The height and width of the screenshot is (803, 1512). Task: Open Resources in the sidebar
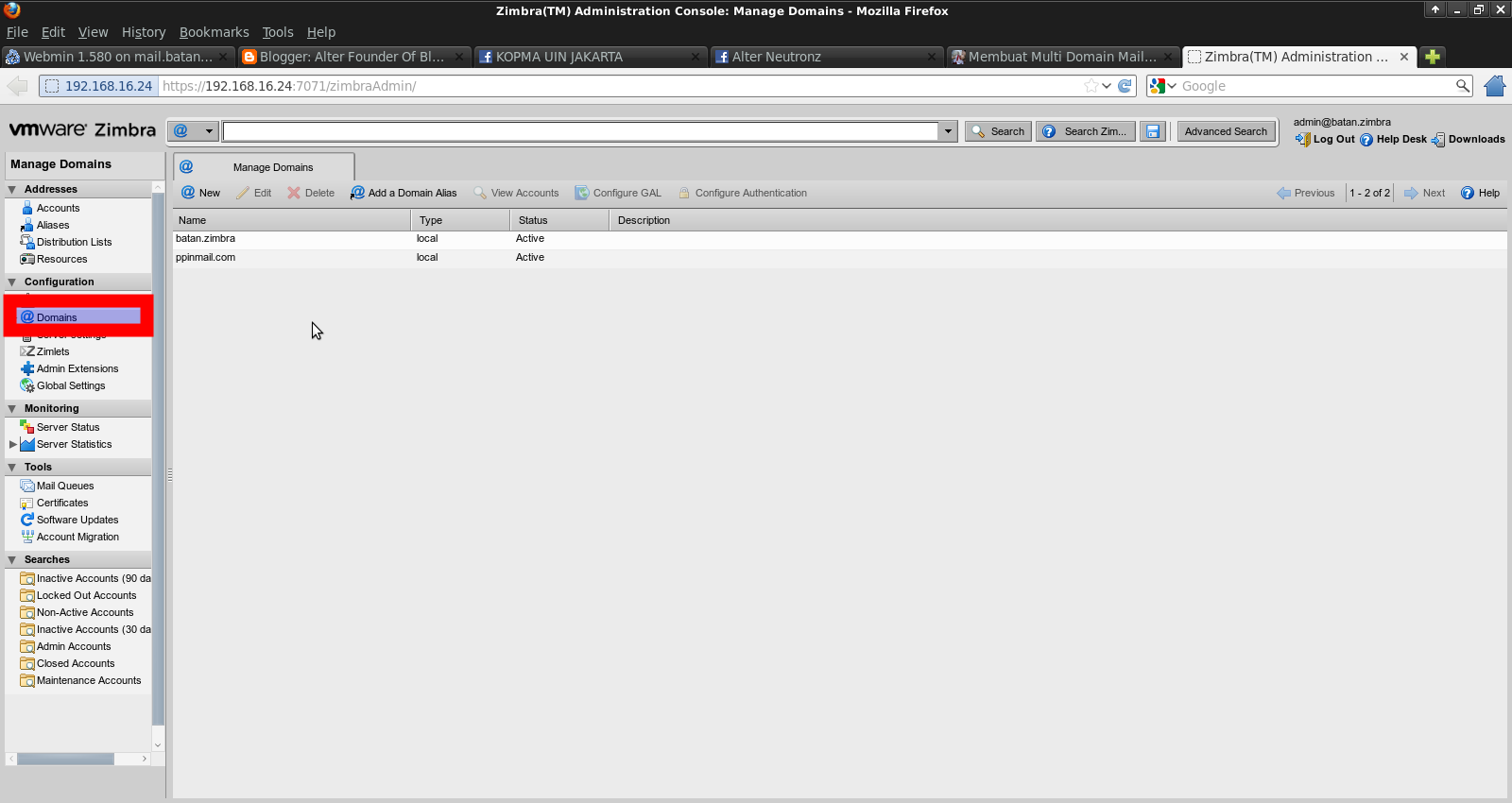[x=61, y=259]
